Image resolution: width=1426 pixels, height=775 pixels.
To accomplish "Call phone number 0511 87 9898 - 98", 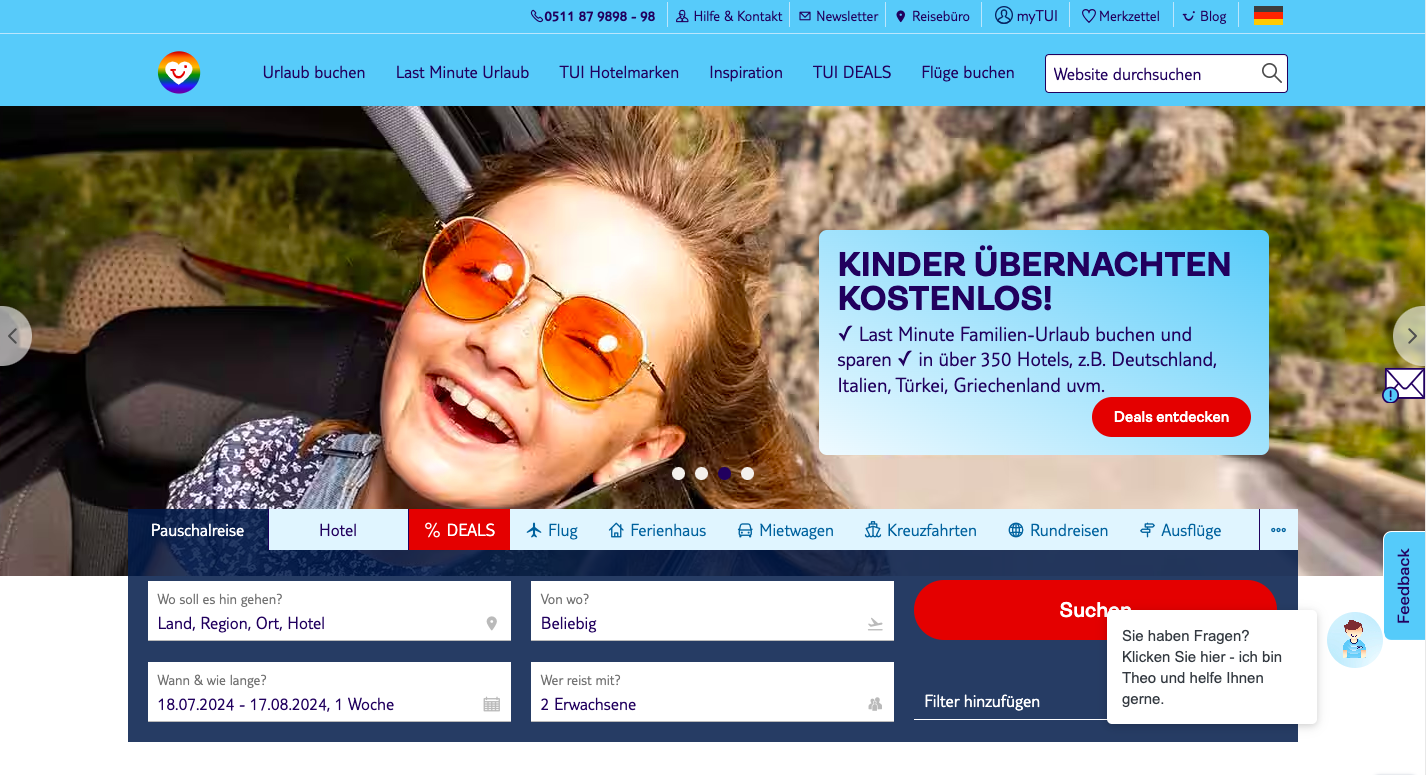I will 593,16.
